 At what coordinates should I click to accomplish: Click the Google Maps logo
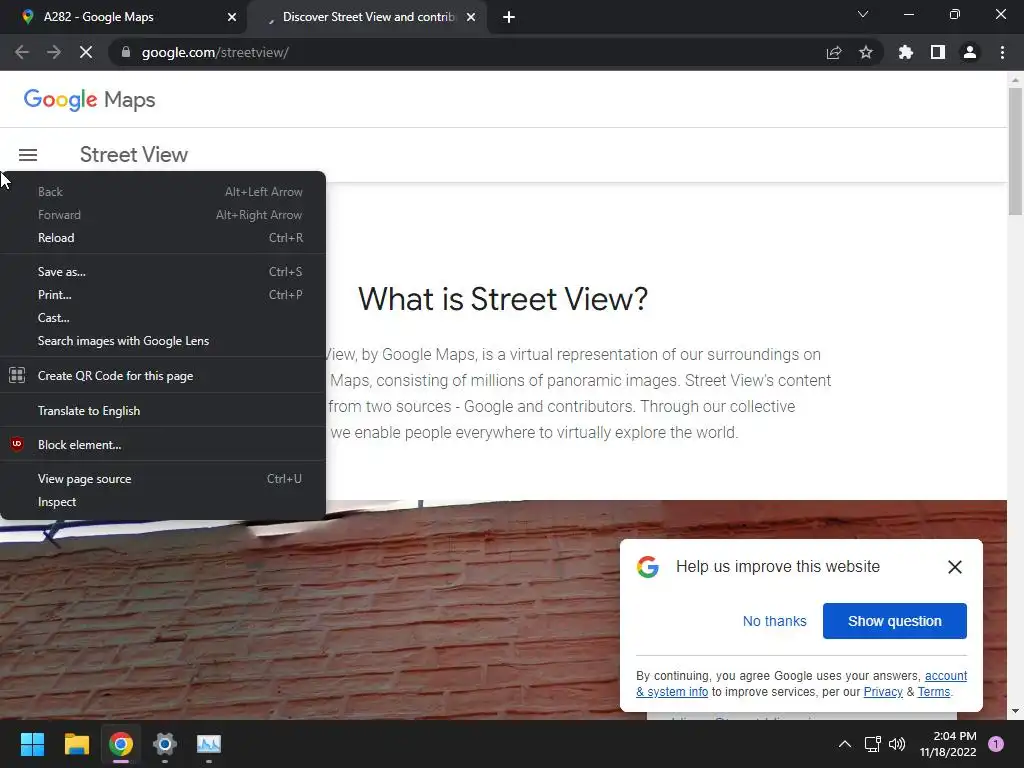[89, 100]
